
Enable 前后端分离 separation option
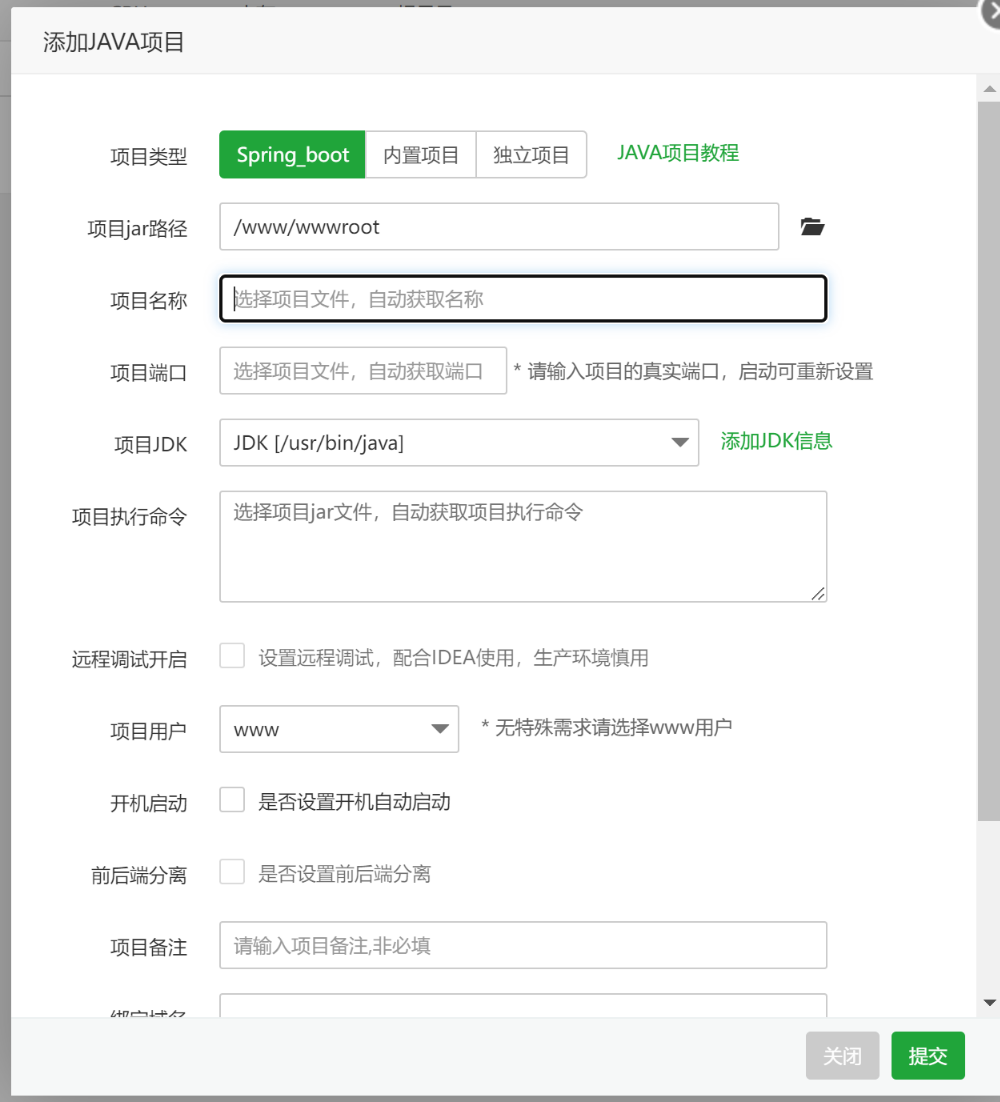[x=231, y=871]
